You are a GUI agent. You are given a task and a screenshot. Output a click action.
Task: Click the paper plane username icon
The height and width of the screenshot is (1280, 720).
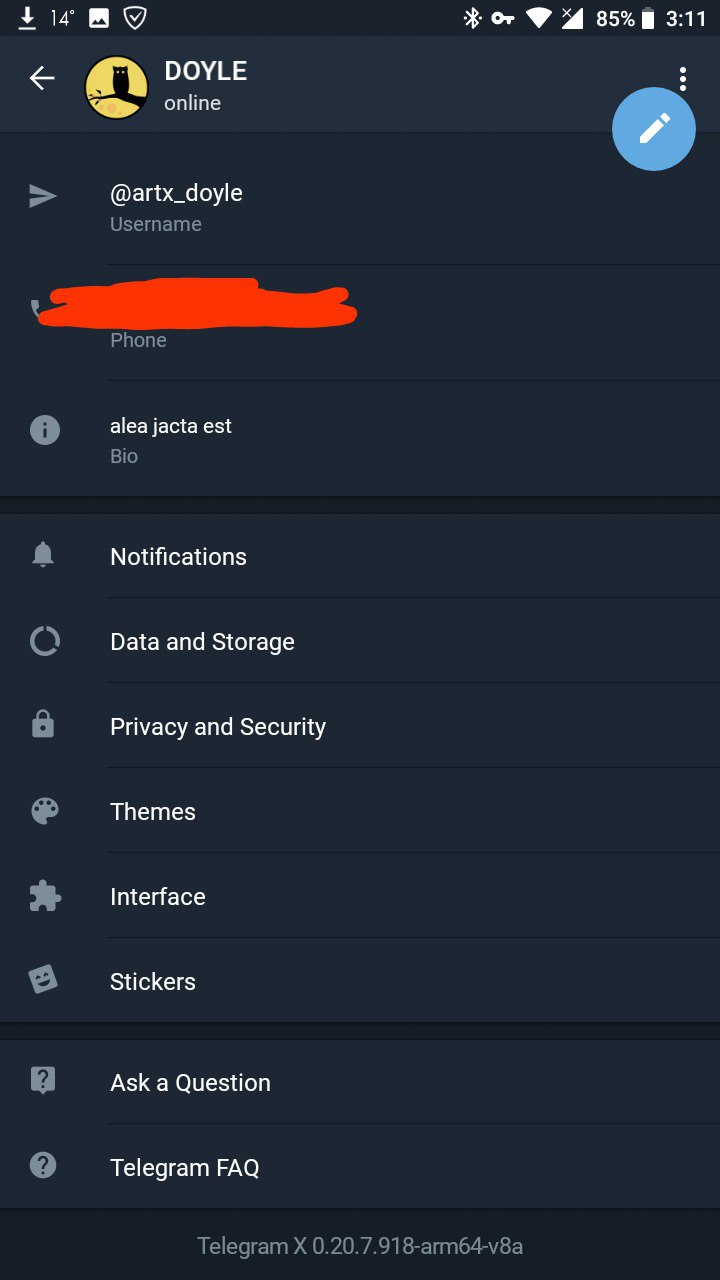43,196
